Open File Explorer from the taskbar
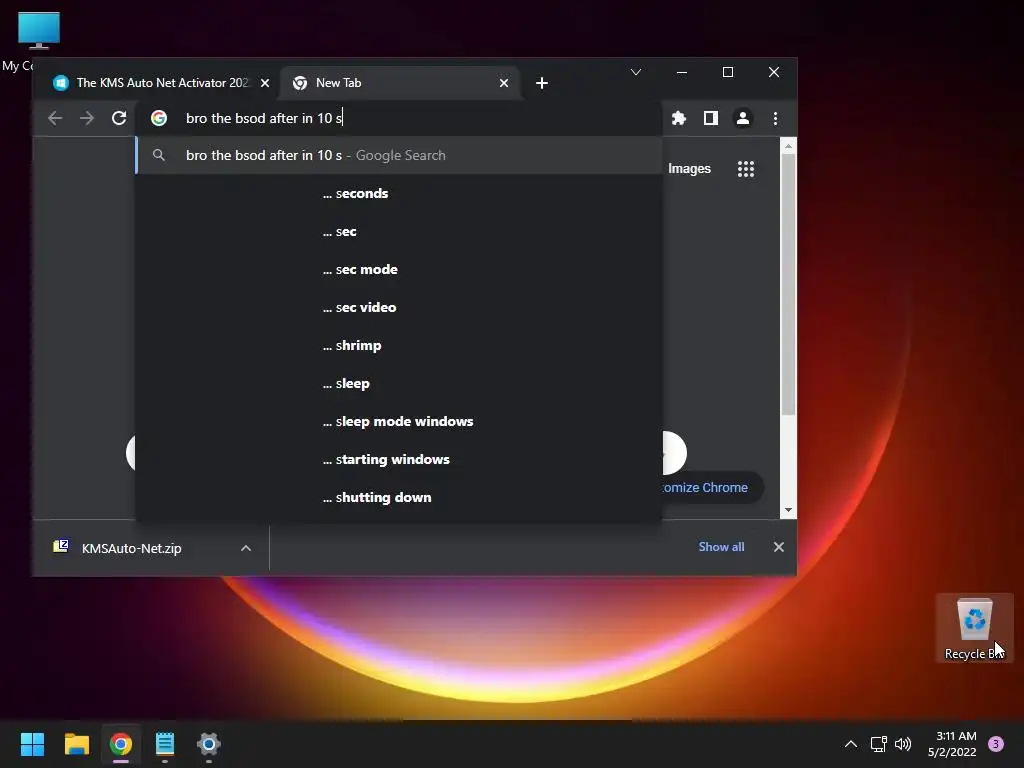This screenshot has height=768, width=1024. point(76,744)
